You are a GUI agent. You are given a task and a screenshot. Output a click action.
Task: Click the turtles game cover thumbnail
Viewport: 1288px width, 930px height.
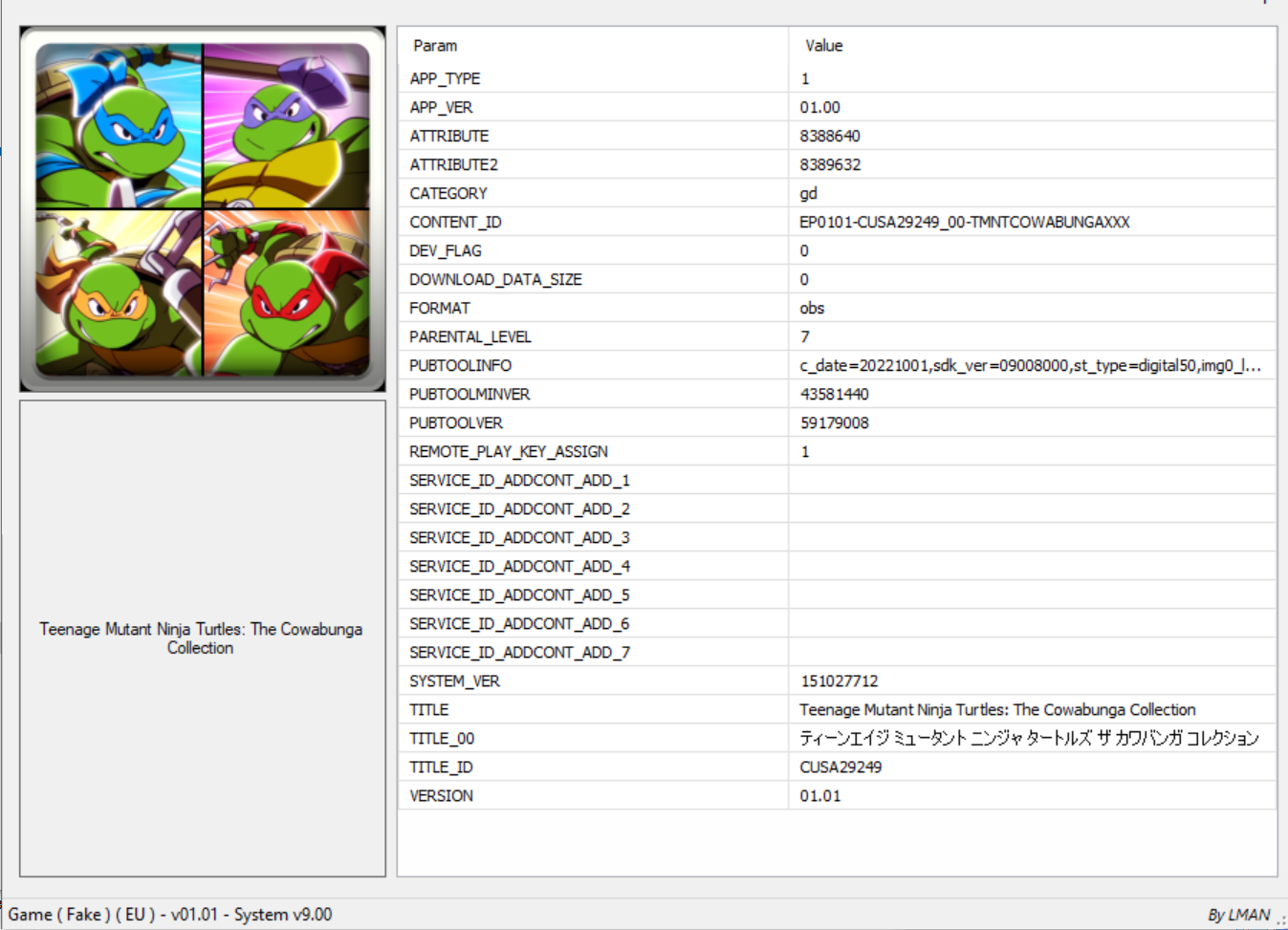pos(203,209)
